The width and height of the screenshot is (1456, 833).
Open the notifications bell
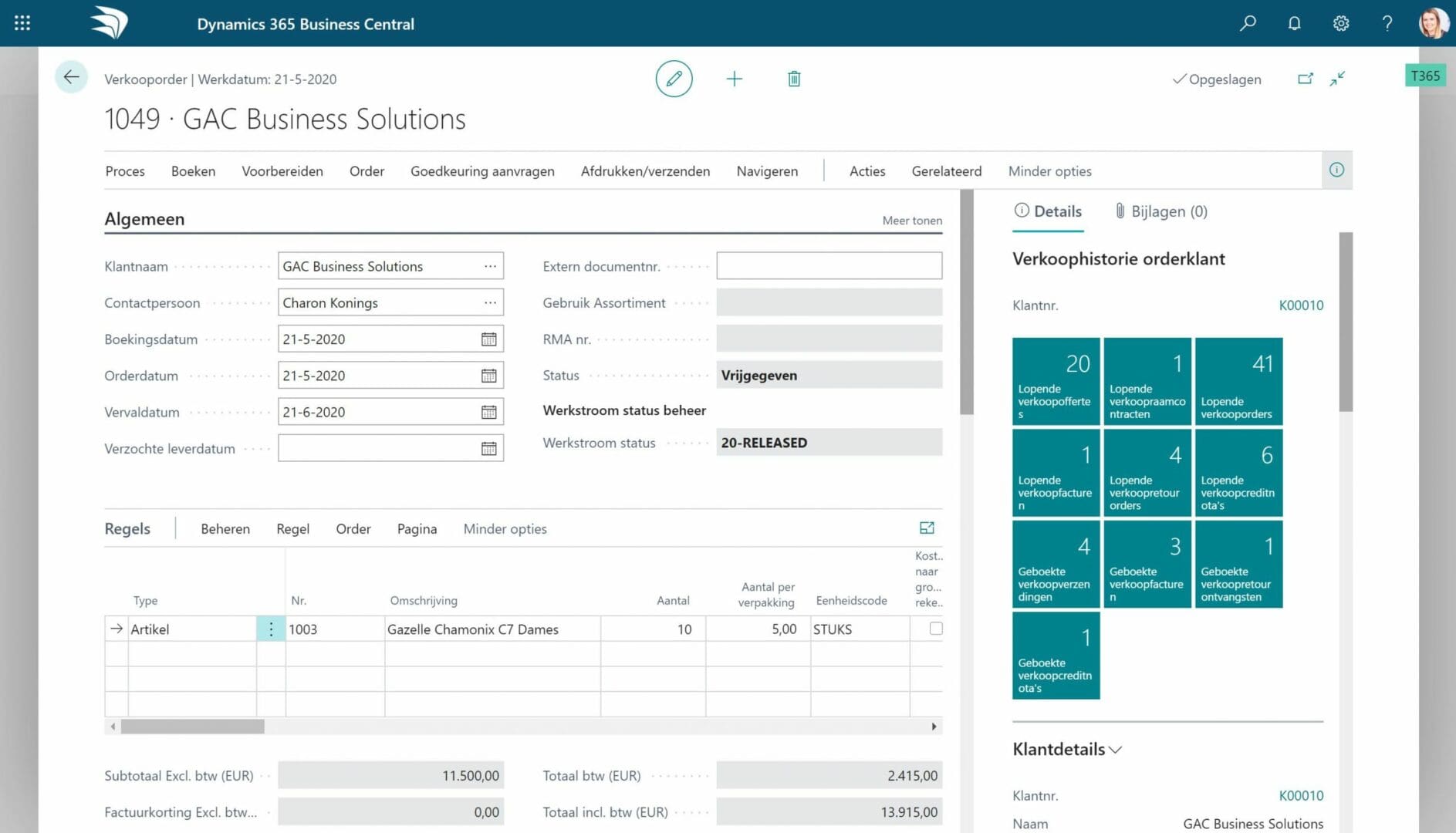1295,23
